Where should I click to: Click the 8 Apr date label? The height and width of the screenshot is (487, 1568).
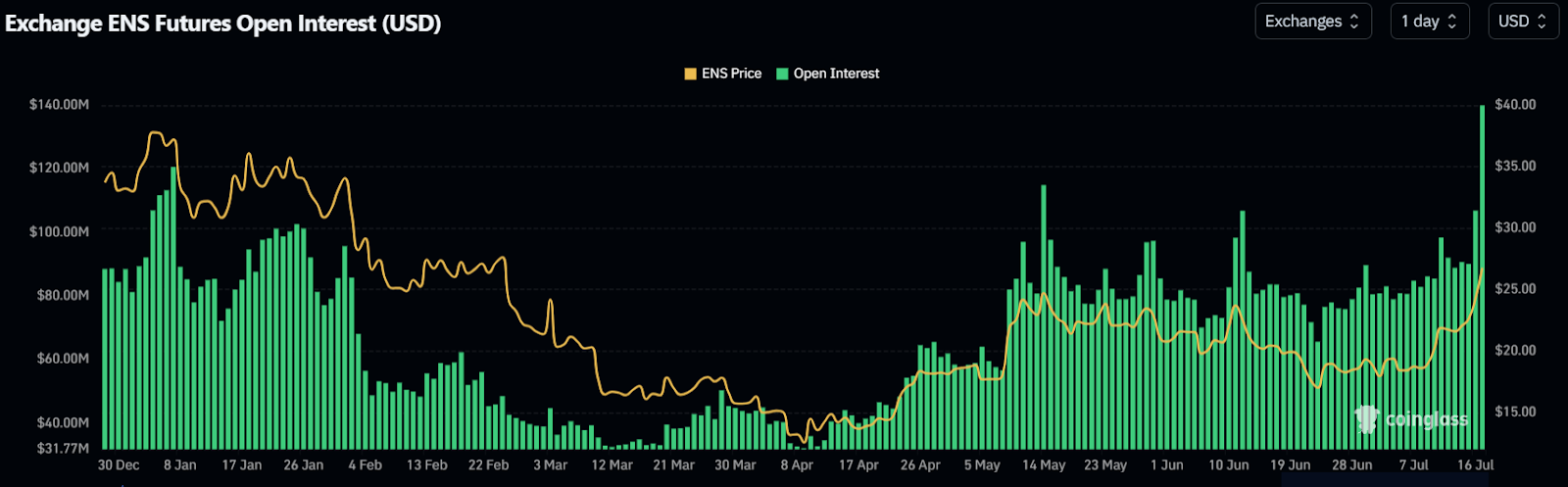pyautogui.click(x=798, y=465)
